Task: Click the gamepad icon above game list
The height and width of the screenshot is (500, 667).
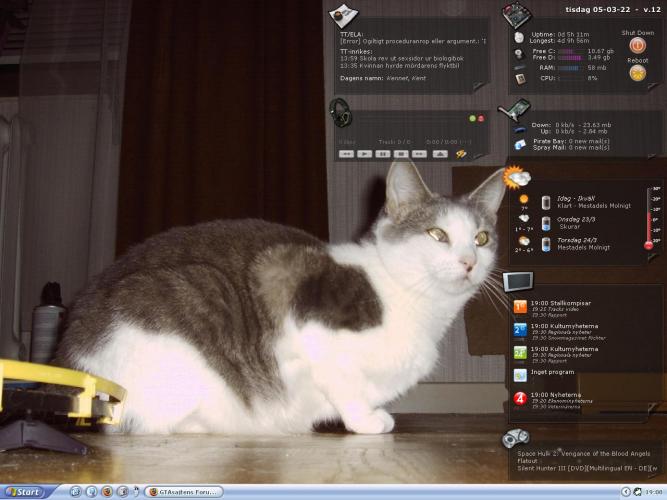Action: [x=516, y=438]
